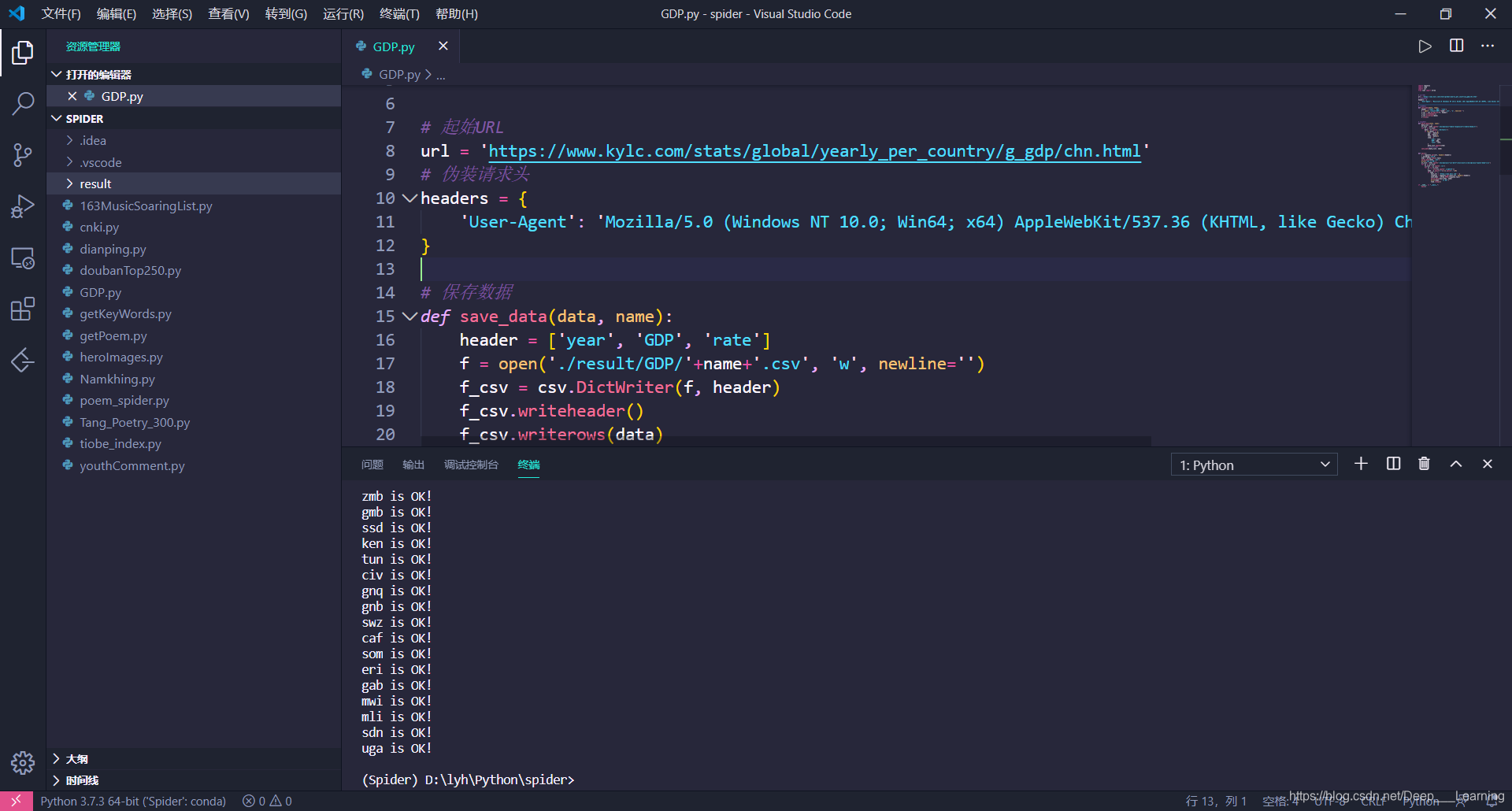Expand the .idea folder
The width and height of the screenshot is (1512, 811).
tap(194, 140)
